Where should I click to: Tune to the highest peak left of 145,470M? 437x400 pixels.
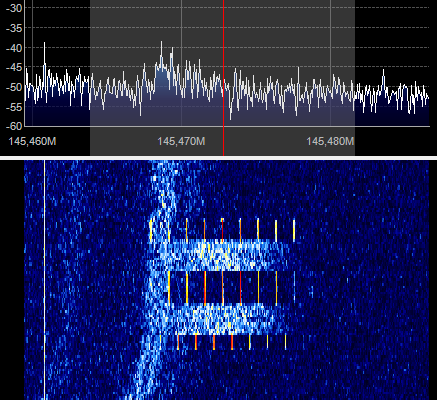pos(162,43)
